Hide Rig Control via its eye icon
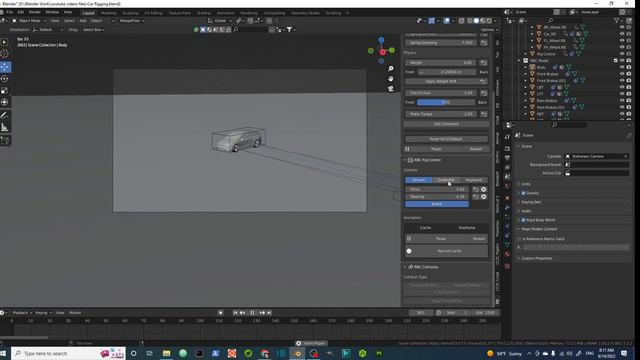Screen dimensions: 640x360 622,54
